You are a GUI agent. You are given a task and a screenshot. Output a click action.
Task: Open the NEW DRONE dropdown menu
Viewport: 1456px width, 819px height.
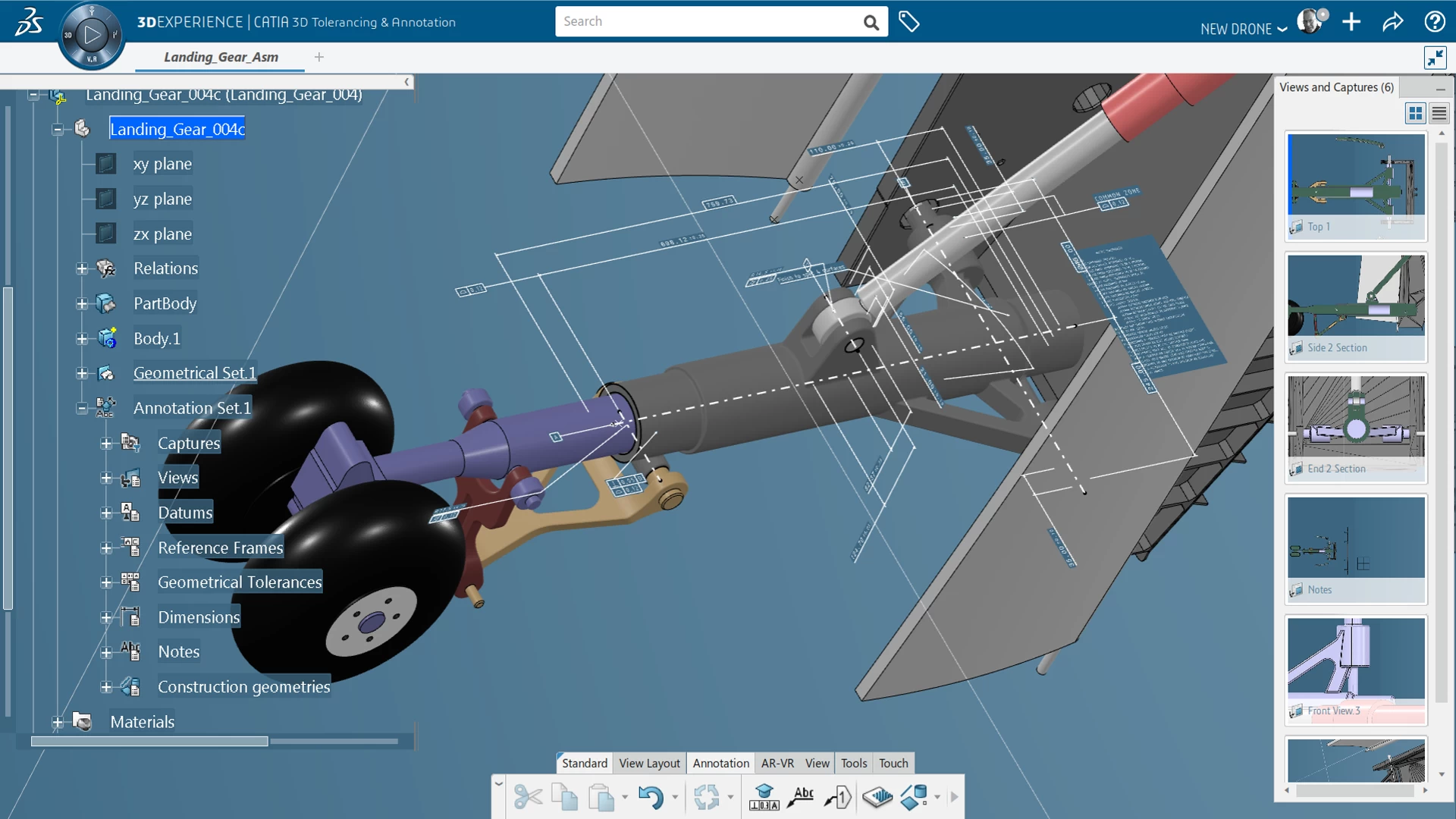point(1242,29)
